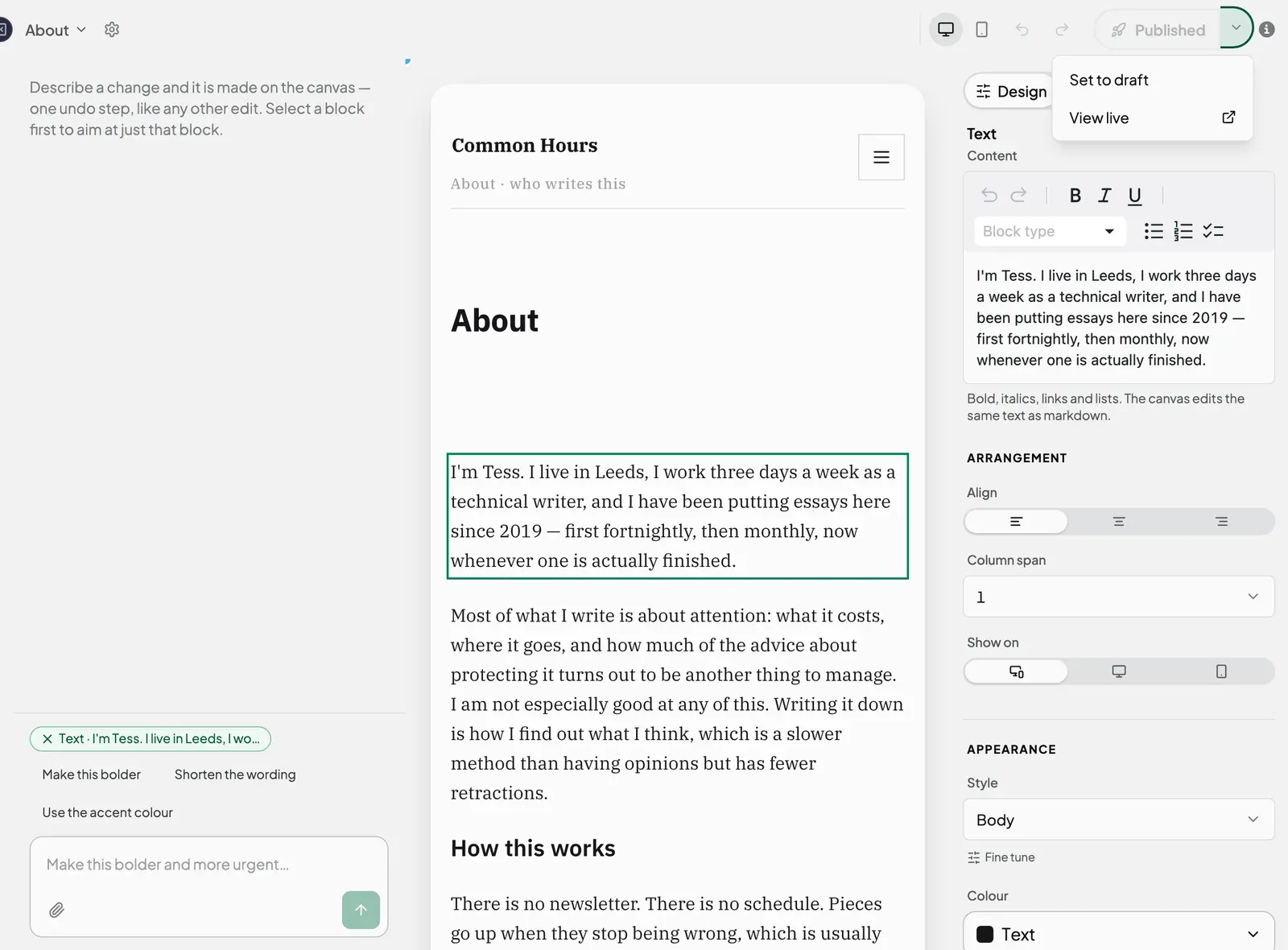This screenshot has width=1288, height=950.
Task: Choose Set to draft
Action: (1153, 80)
